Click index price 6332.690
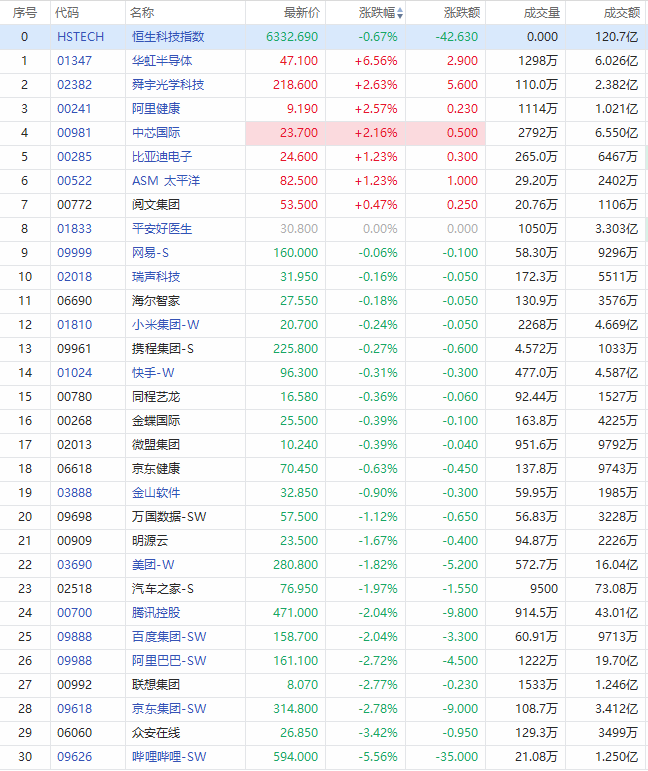Viewport: 648px width, 771px height. point(292,37)
